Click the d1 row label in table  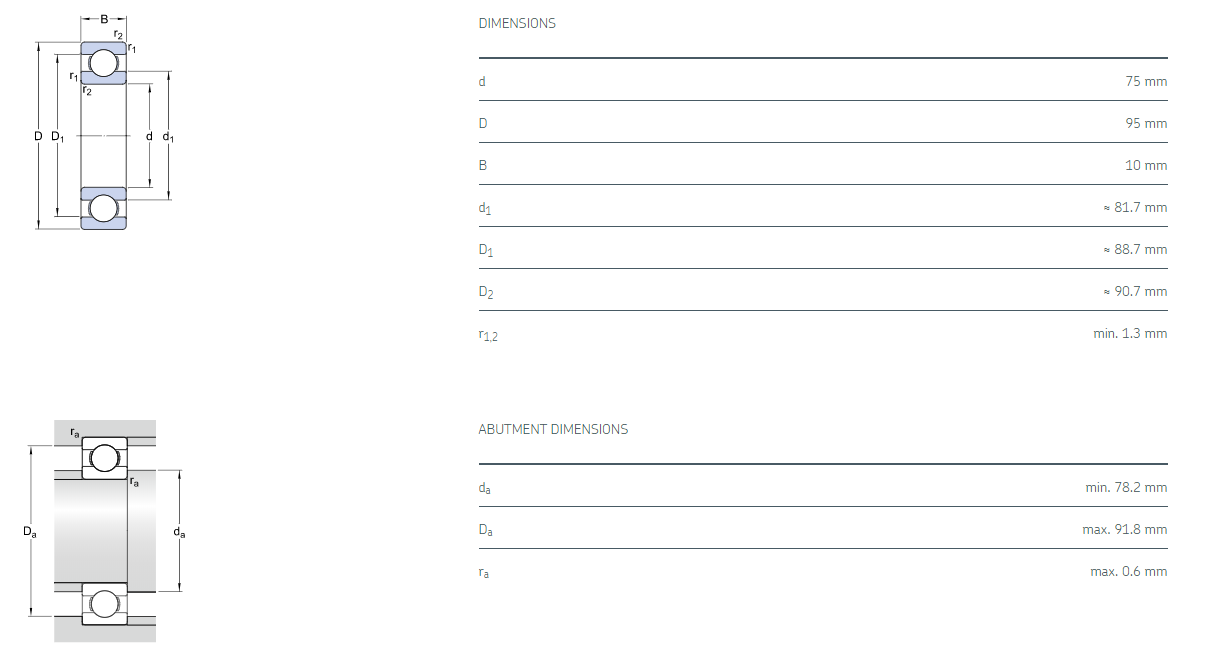click(485, 208)
